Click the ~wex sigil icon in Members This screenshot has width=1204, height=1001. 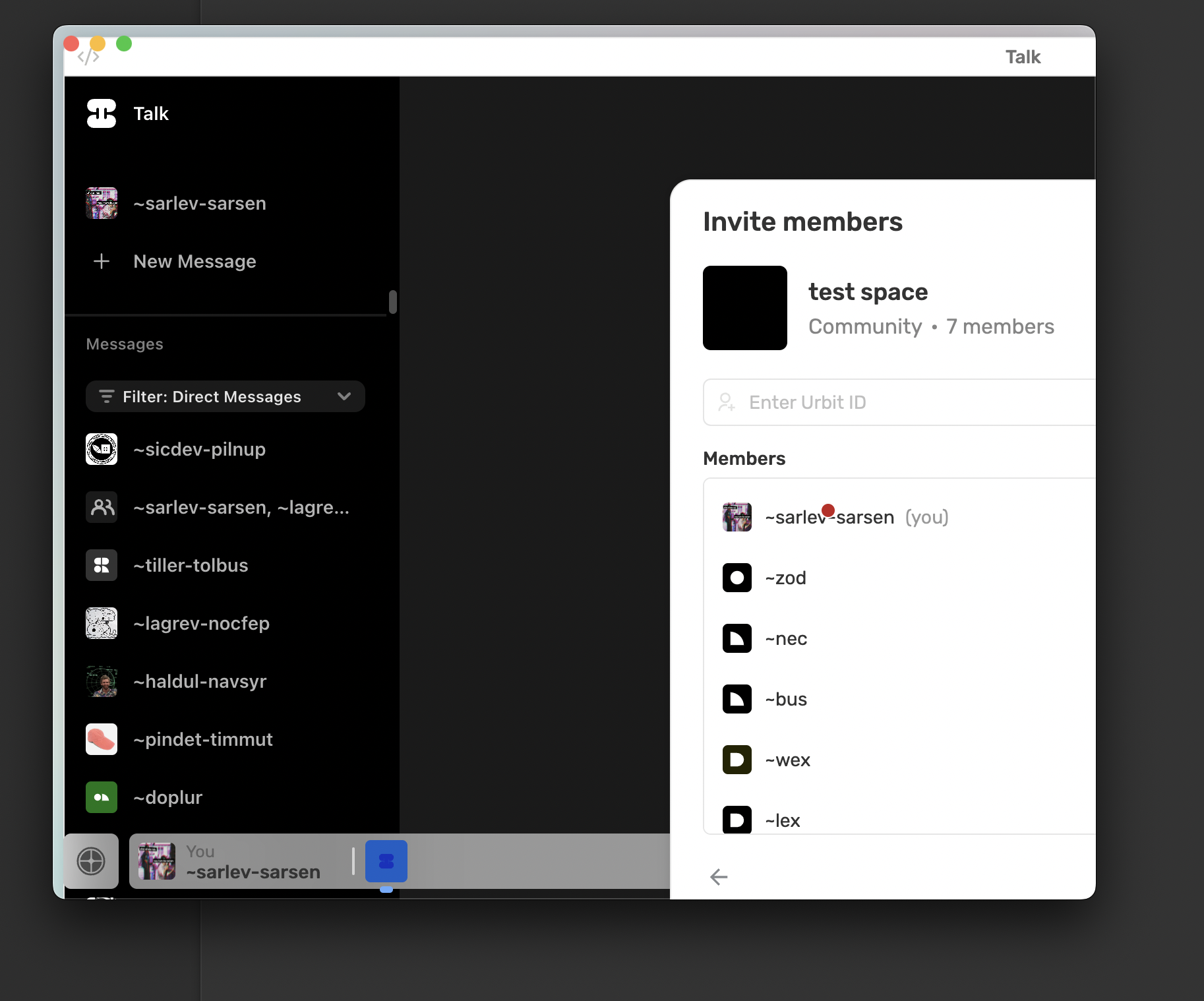737,760
